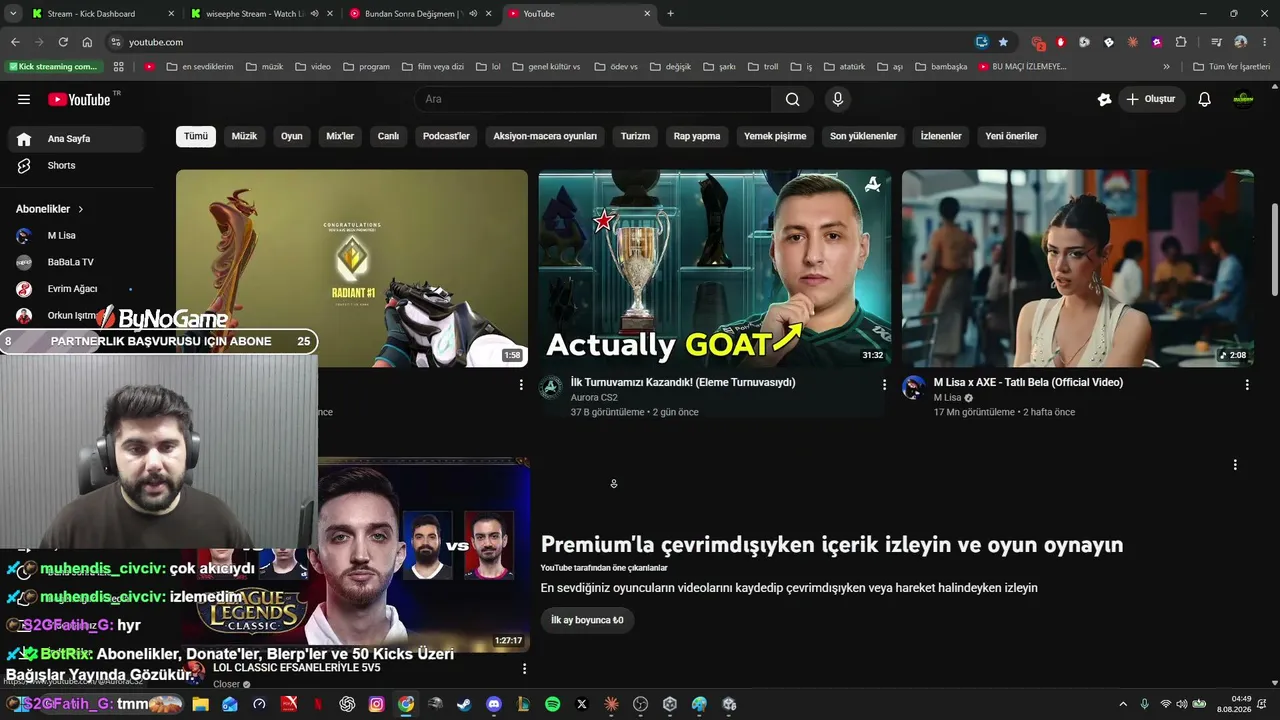This screenshot has width=1280, height=720.
Task: Open options menu for Premium promo
Action: 1235,465
